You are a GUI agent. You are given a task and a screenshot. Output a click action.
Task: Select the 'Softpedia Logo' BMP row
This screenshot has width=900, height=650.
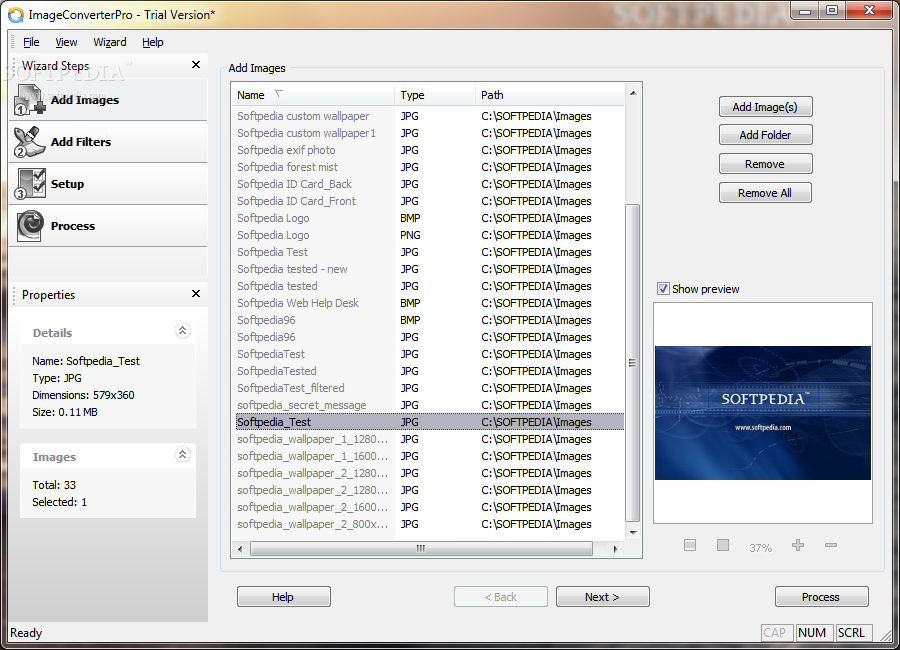point(428,218)
